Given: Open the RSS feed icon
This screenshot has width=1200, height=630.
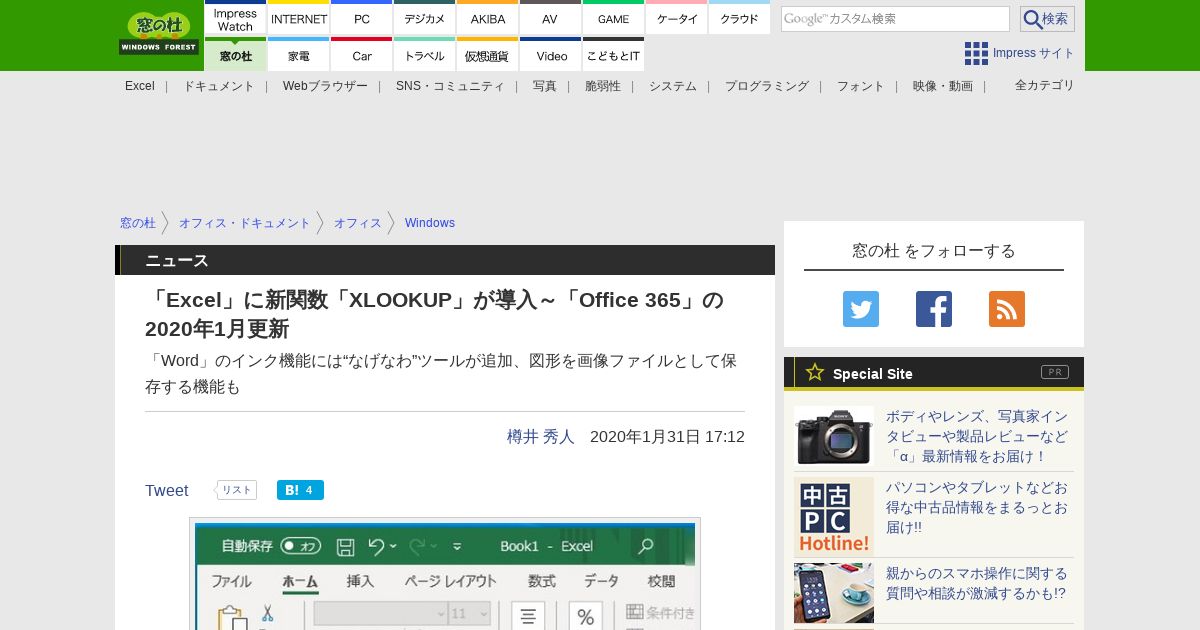Looking at the screenshot, I should click(1006, 309).
